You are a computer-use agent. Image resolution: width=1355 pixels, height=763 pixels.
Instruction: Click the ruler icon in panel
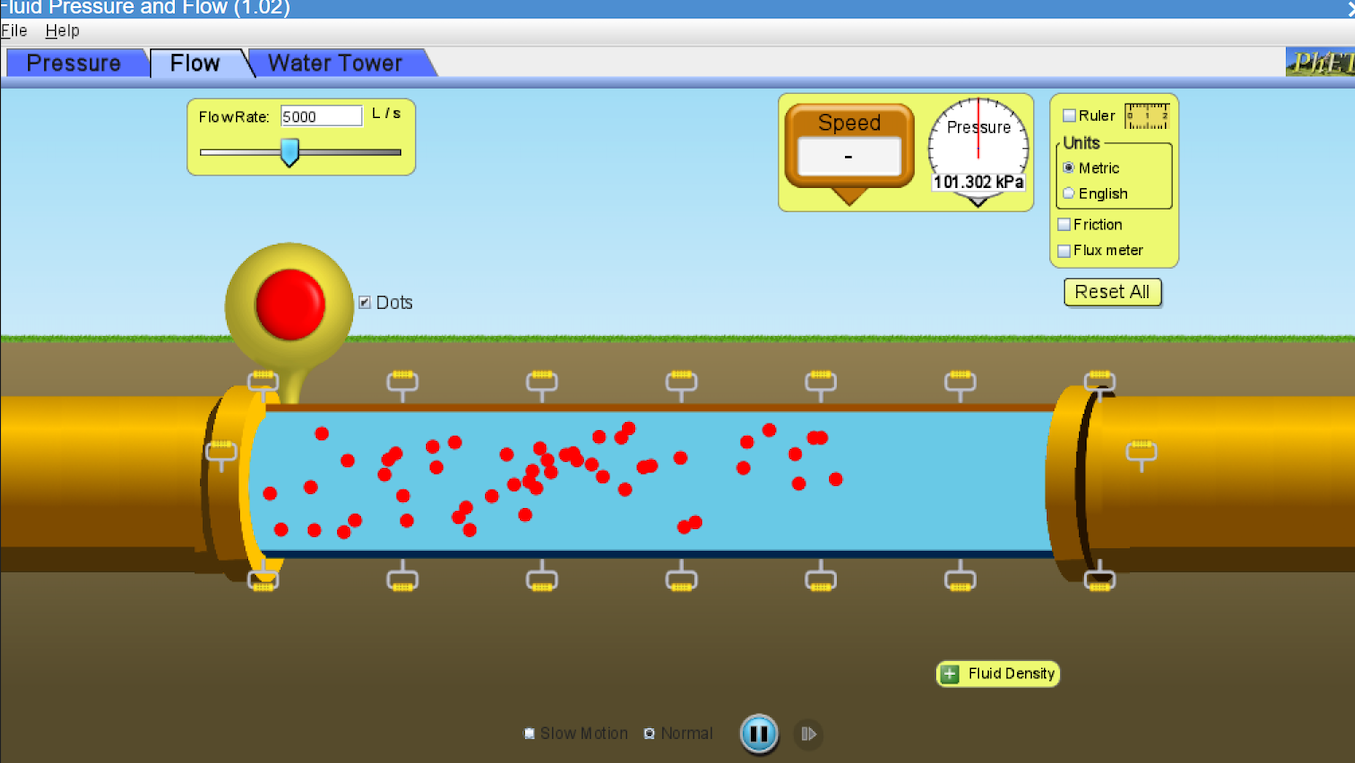(x=1146, y=116)
